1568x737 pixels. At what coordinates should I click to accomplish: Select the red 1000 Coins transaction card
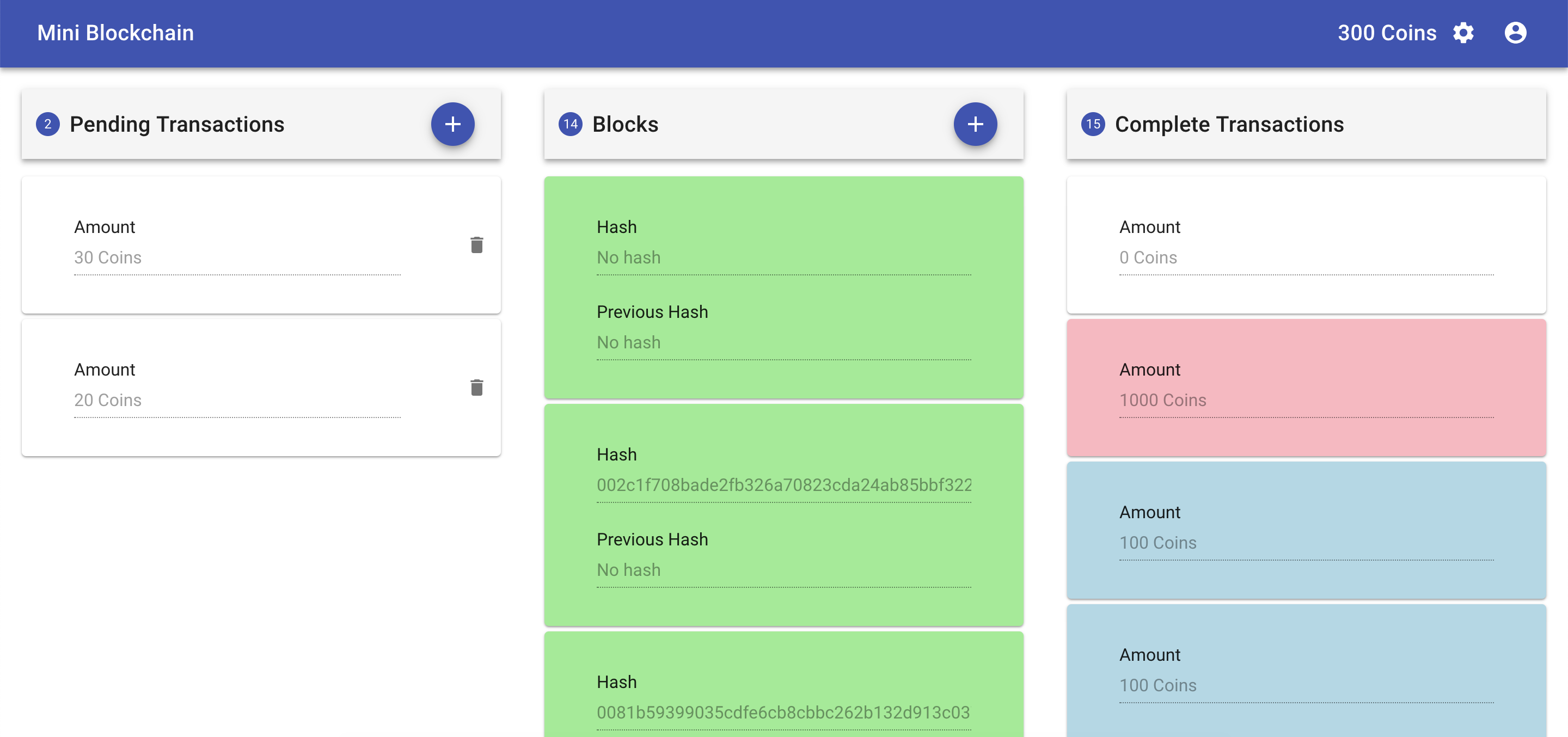(x=1306, y=387)
